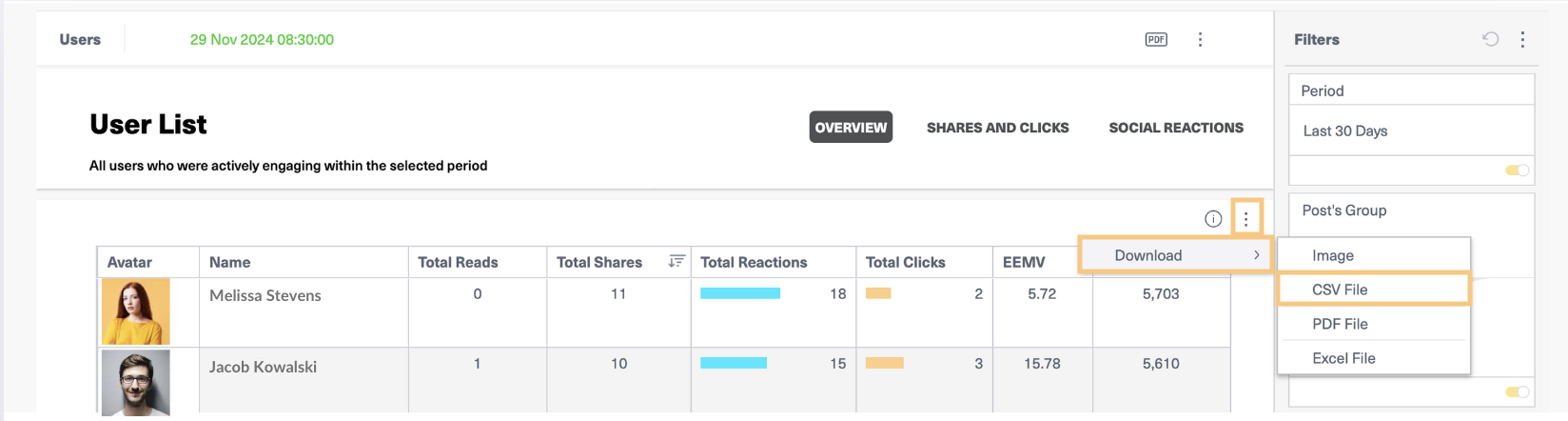Switch to the Social Reactions tab
This screenshot has width=1568, height=421.
pyautogui.click(x=1176, y=128)
